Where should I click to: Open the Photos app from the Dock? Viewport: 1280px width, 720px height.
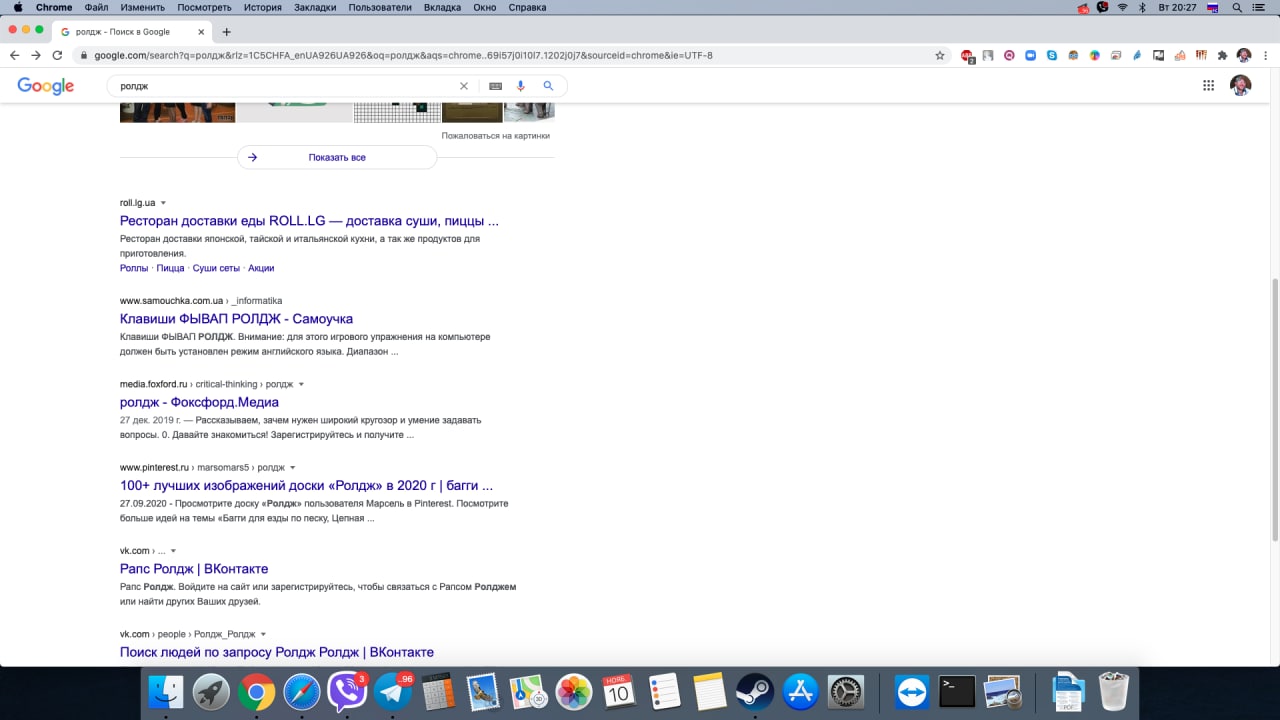574,692
